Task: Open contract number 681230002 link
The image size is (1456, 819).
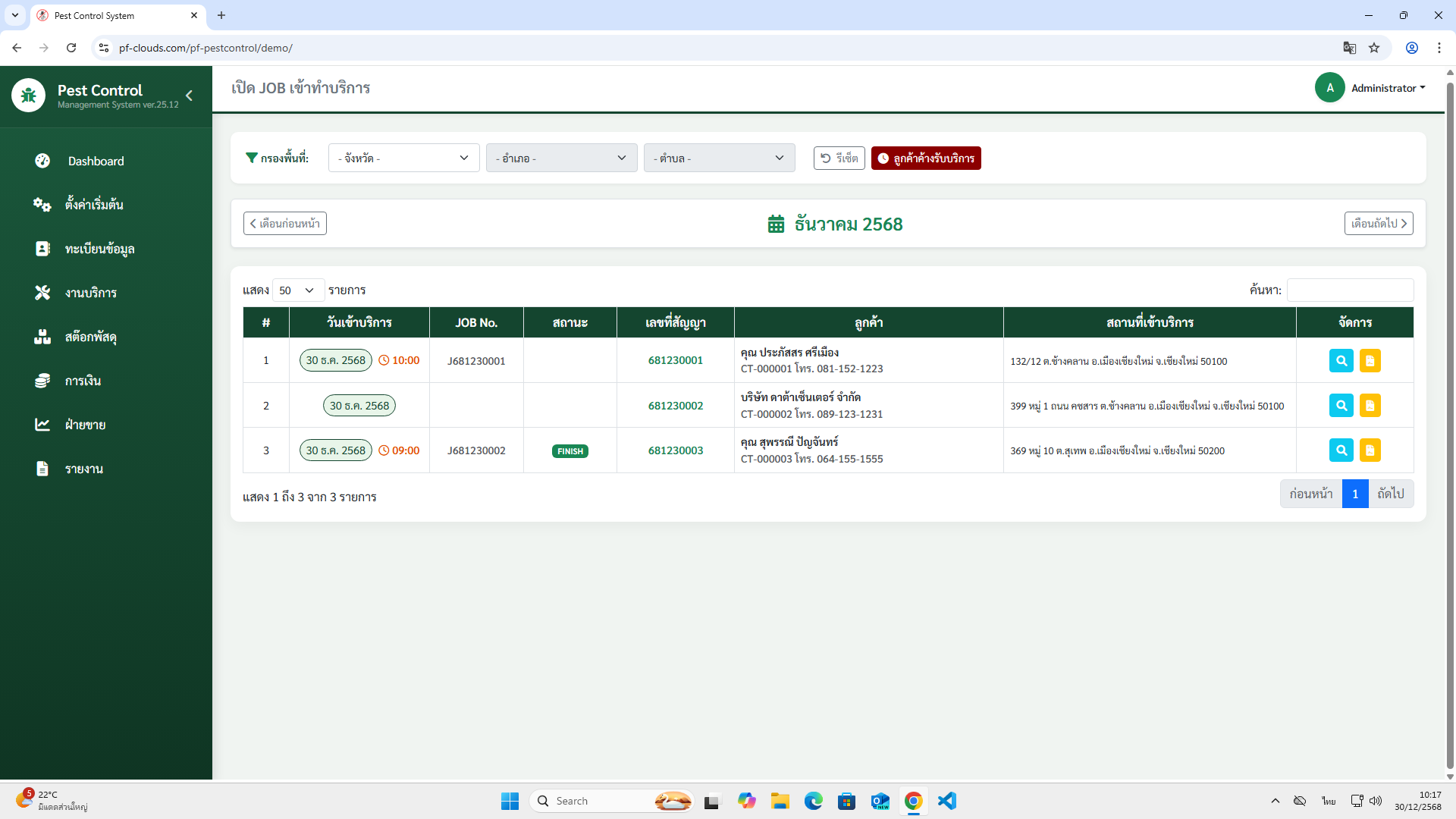Action: 675,406
